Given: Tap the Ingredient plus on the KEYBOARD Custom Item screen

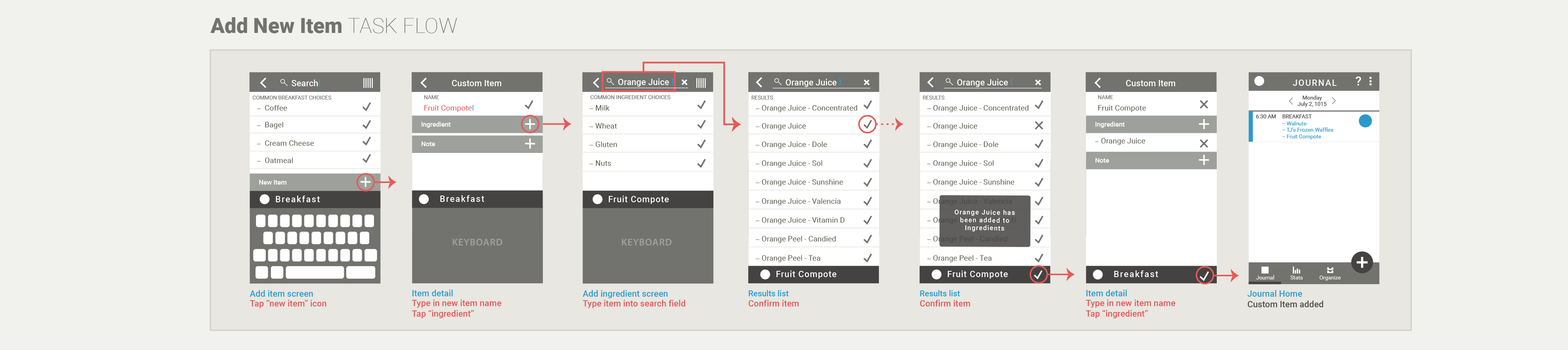Looking at the screenshot, I should tap(530, 124).
